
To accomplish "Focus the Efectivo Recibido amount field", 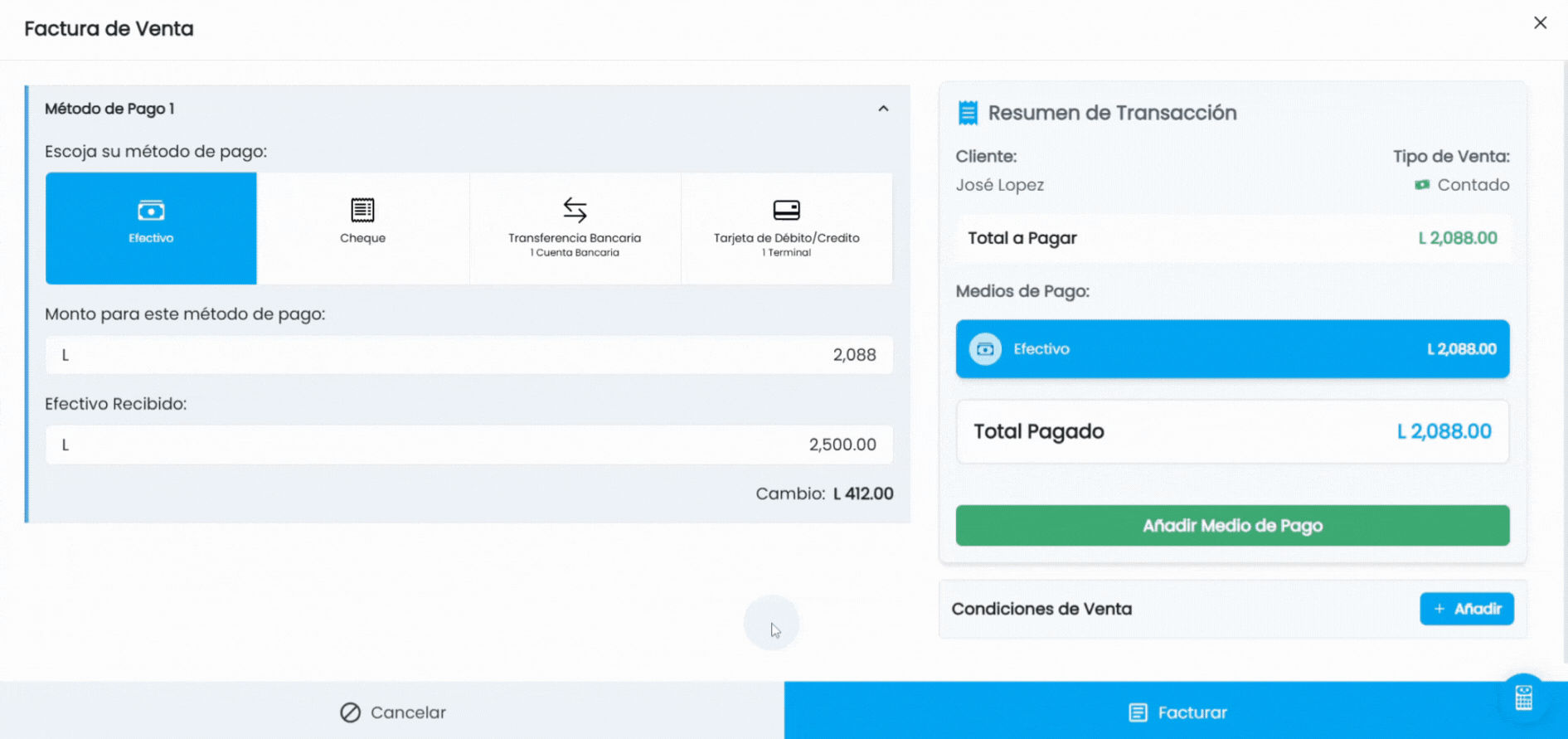I will coord(469,445).
